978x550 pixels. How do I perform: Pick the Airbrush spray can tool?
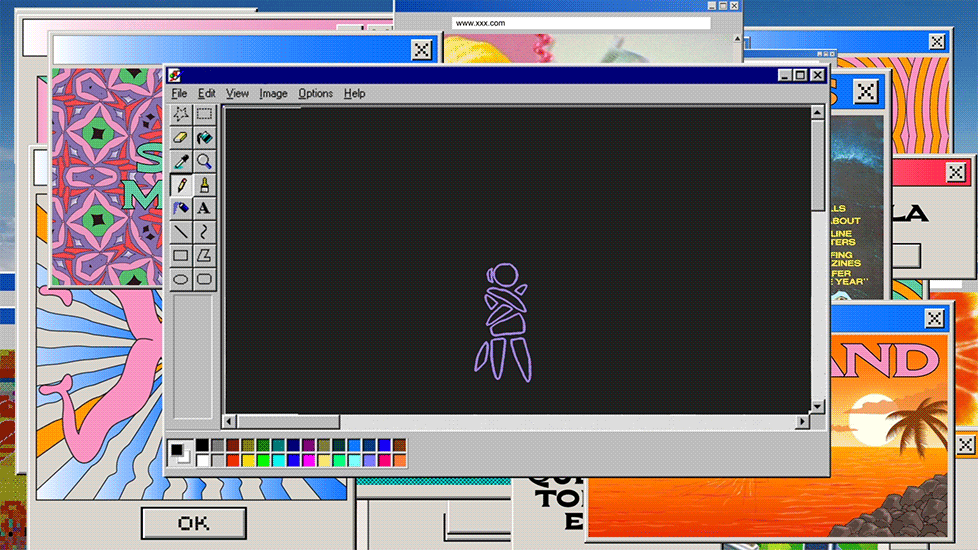(181, 208)
